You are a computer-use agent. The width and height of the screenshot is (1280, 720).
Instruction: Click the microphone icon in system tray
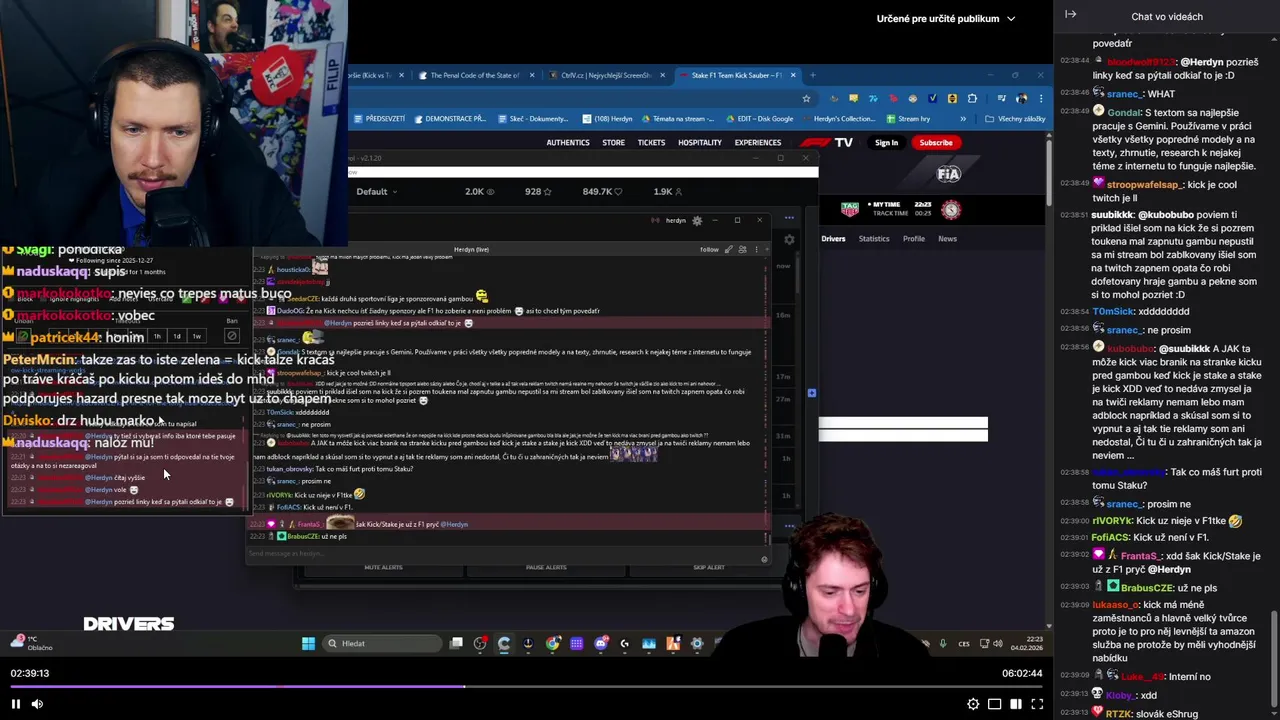pos(943,643)
